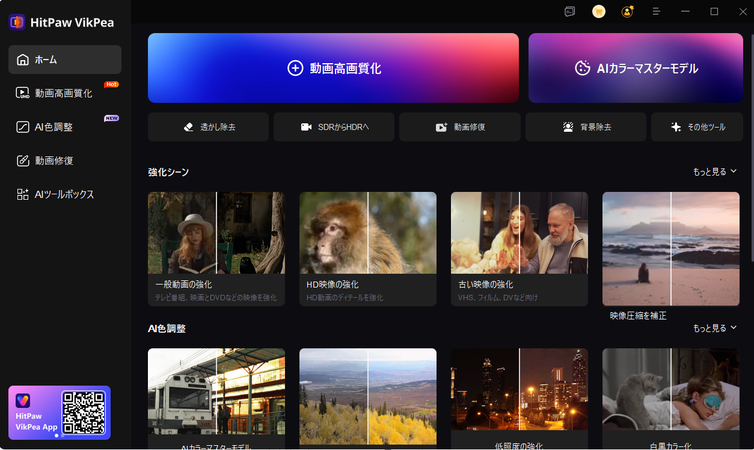
Task: Expand もっと見る next to AI色調整
Action: (x=714, y=328)
